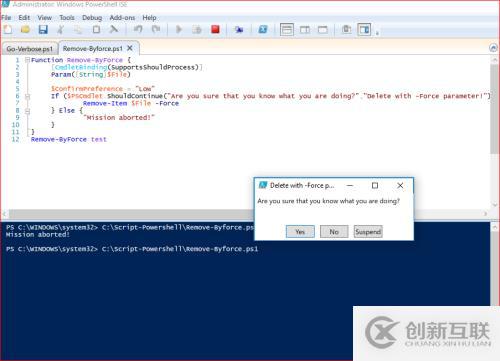Redo the last edit
The image size is (500, 361).
156,30
